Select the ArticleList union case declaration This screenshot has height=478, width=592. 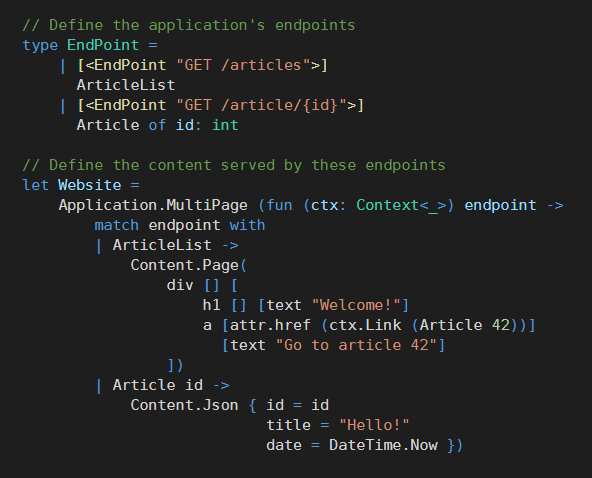click(126, 85)
